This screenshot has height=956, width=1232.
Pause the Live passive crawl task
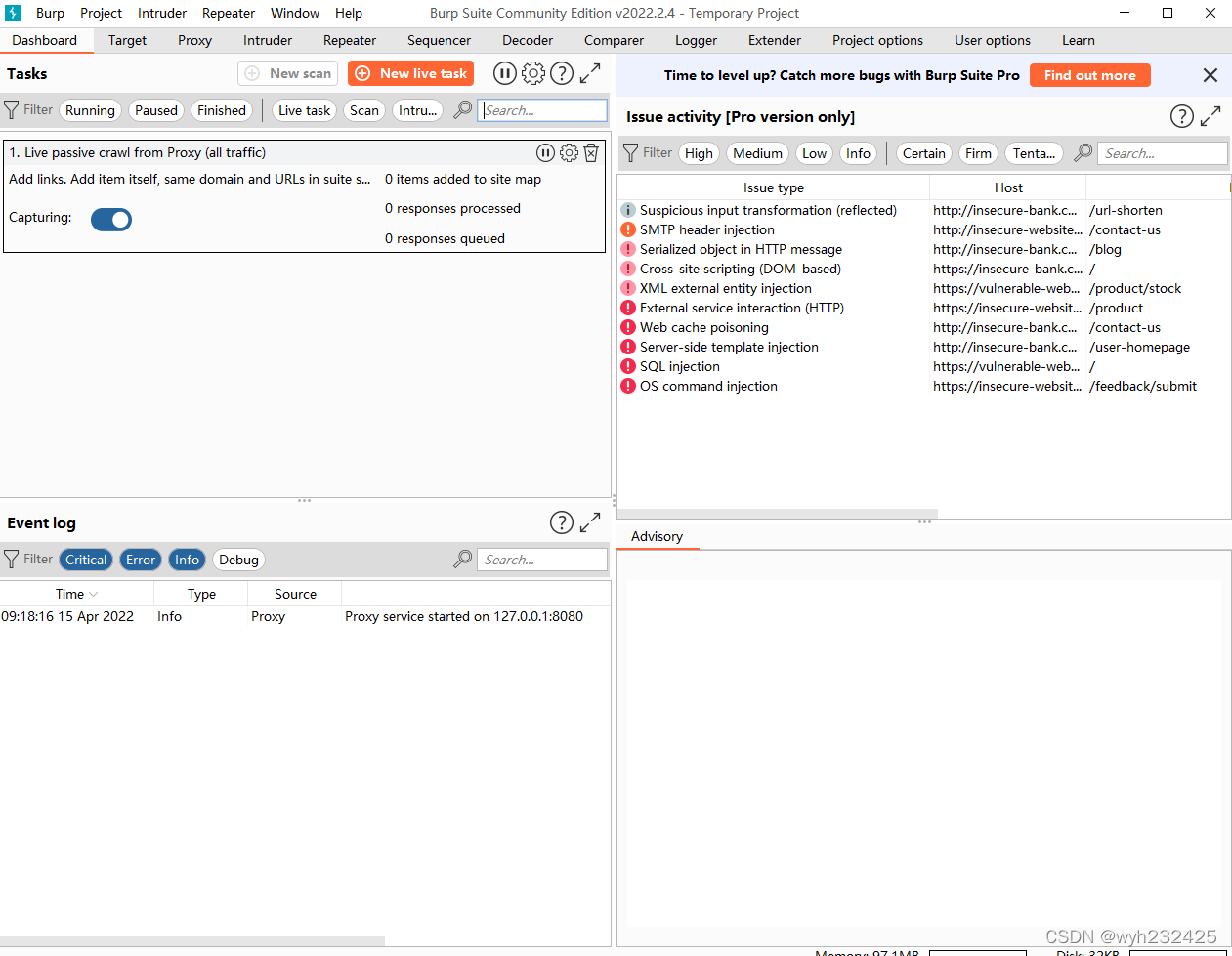pos(545,152)
